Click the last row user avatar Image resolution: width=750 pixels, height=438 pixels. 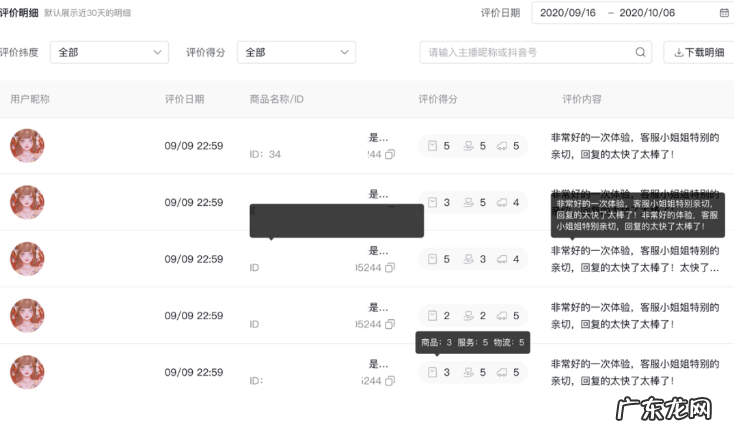click(x=27, y=372)
